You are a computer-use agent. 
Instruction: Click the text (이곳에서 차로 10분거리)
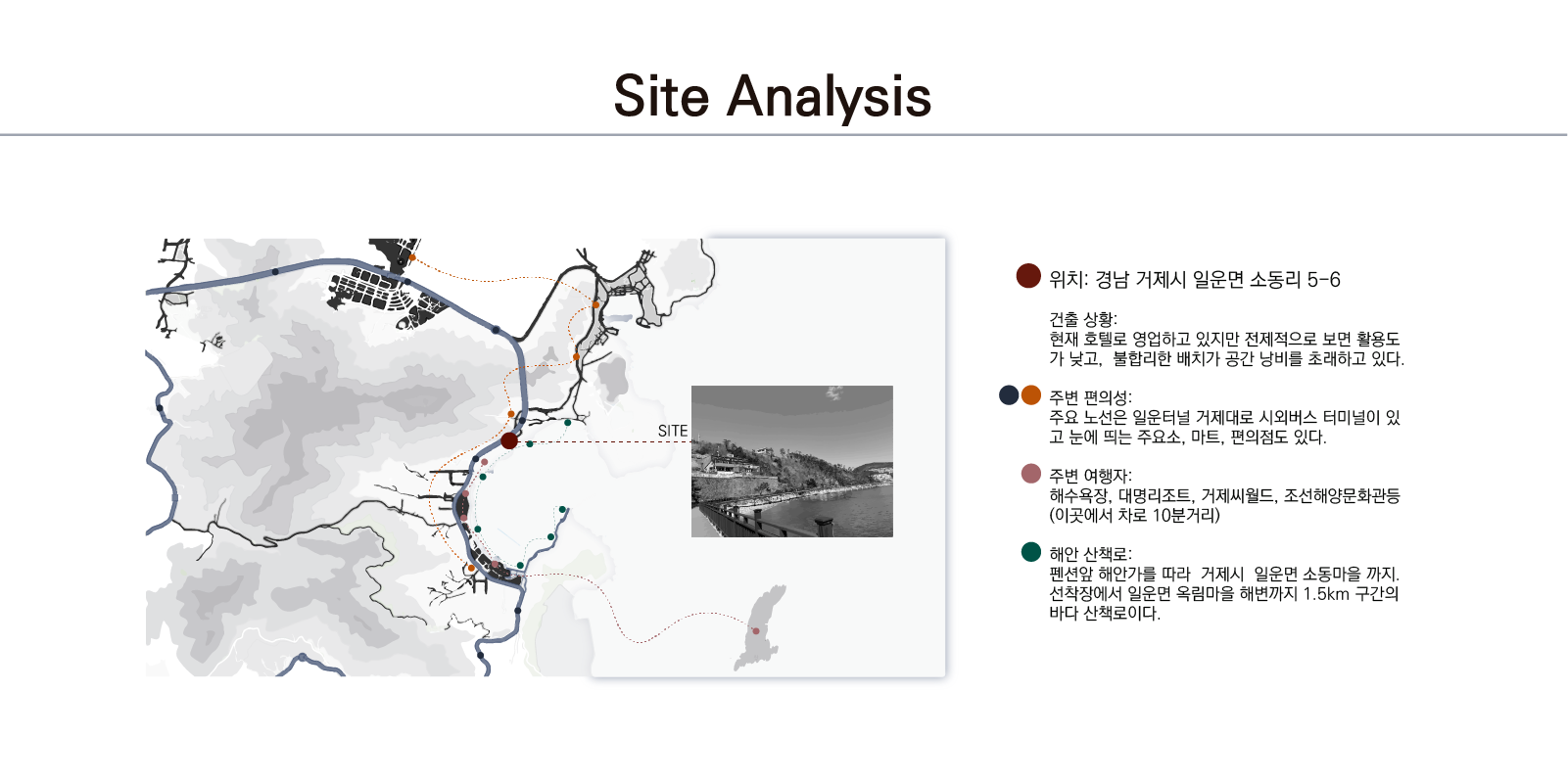coord(1135,515)
